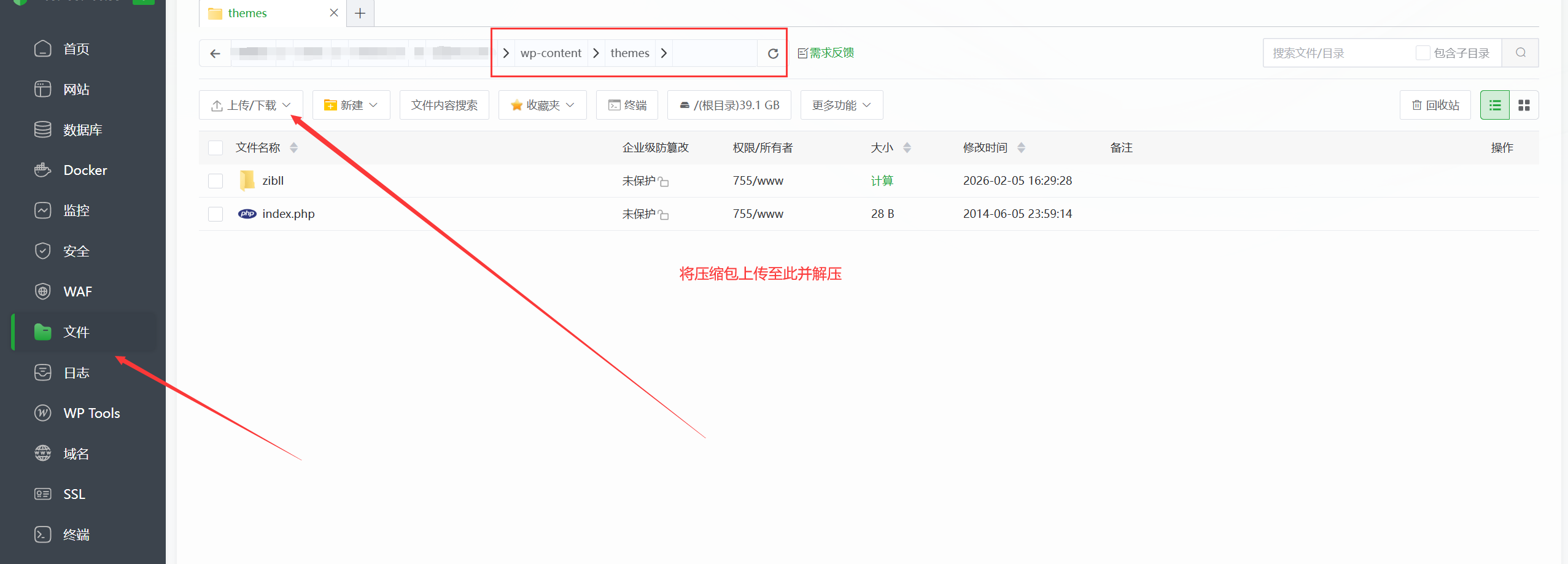Open the SSL section in sidebar

73,493
